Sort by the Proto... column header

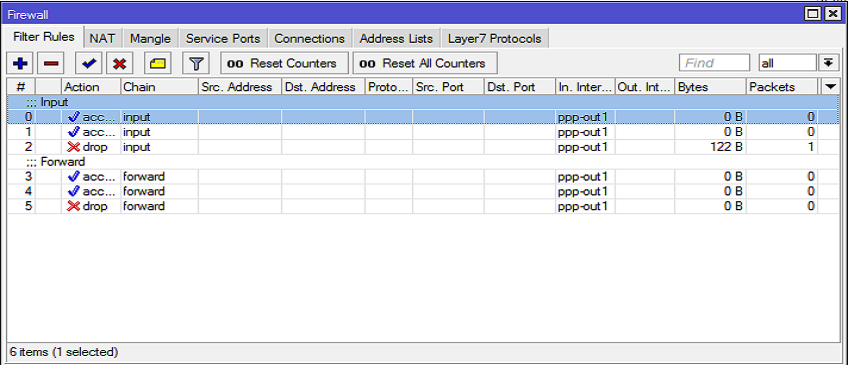click(389, 87)
